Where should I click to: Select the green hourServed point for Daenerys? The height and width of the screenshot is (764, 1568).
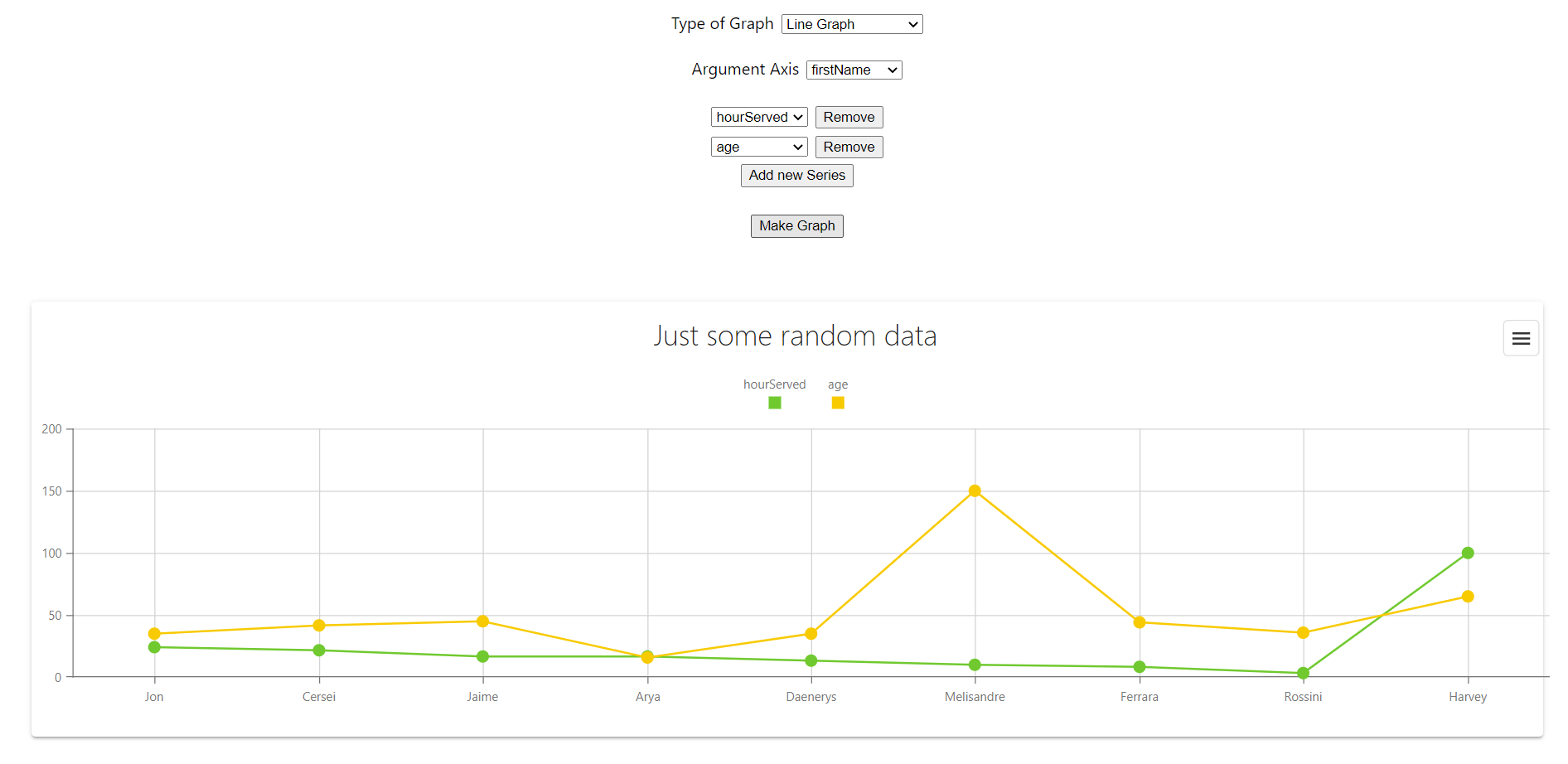pyautogui.click(x=811, y=660)
